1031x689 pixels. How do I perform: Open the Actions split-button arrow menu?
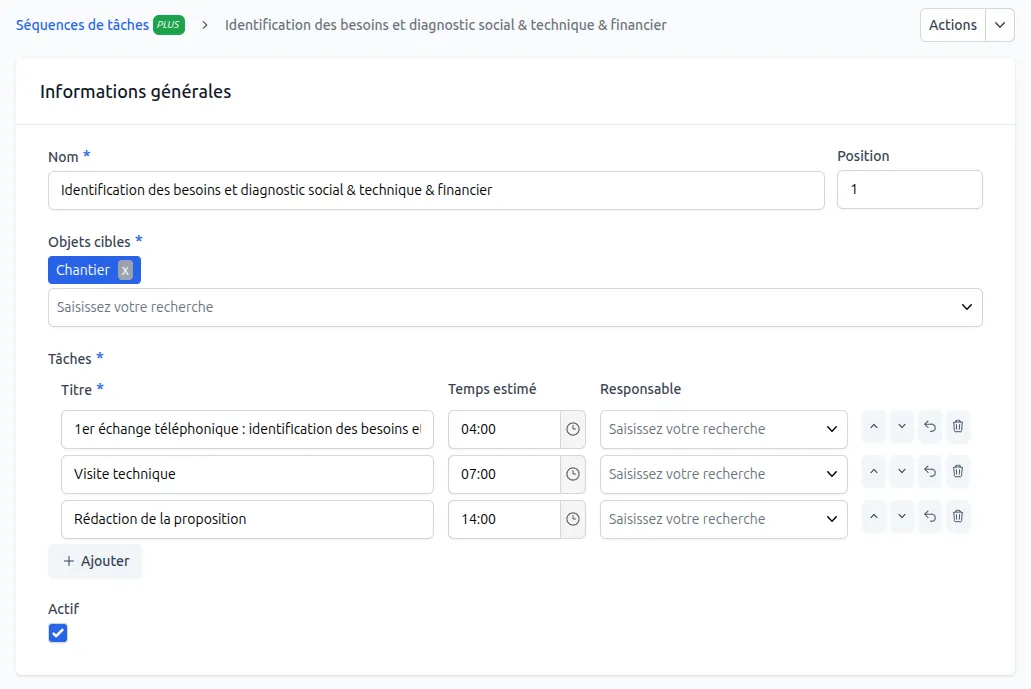pyautogui.click(x=1000, y=25)
